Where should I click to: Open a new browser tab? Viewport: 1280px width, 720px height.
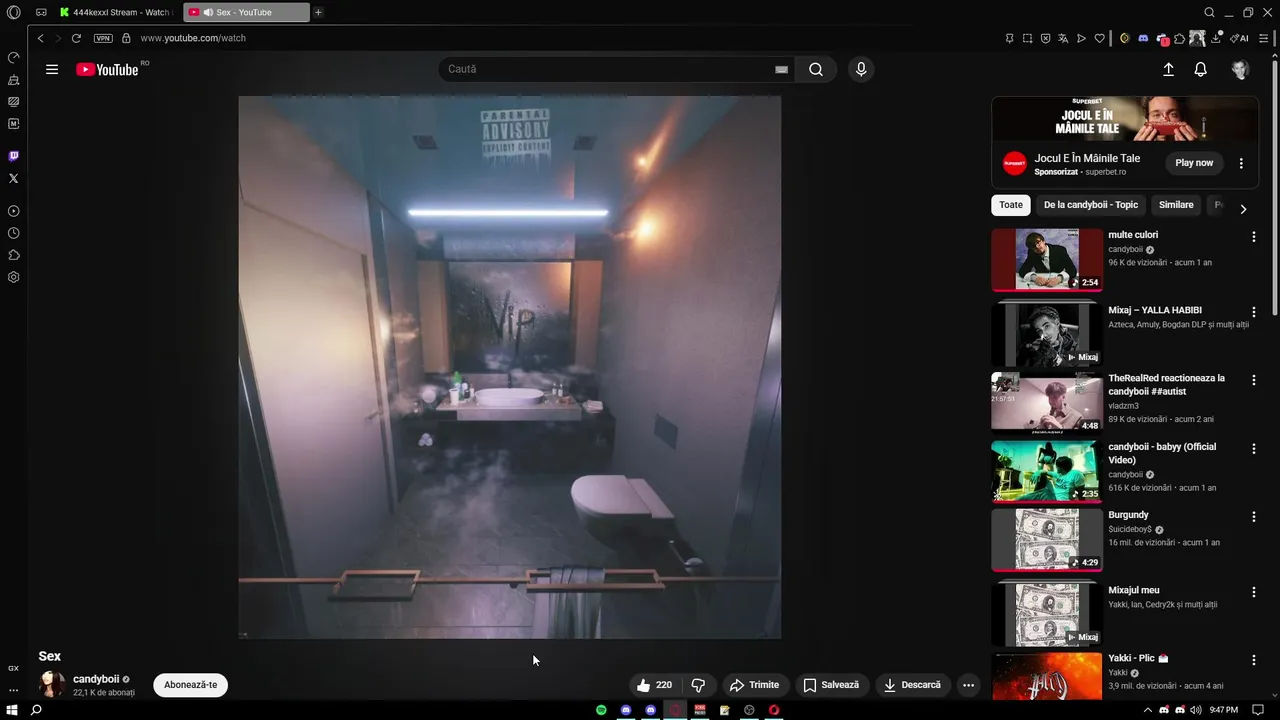pos(318,12)
